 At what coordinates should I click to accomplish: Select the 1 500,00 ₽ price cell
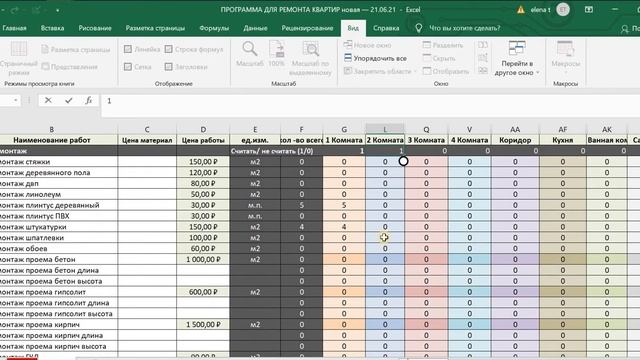(x=203, y=324)
